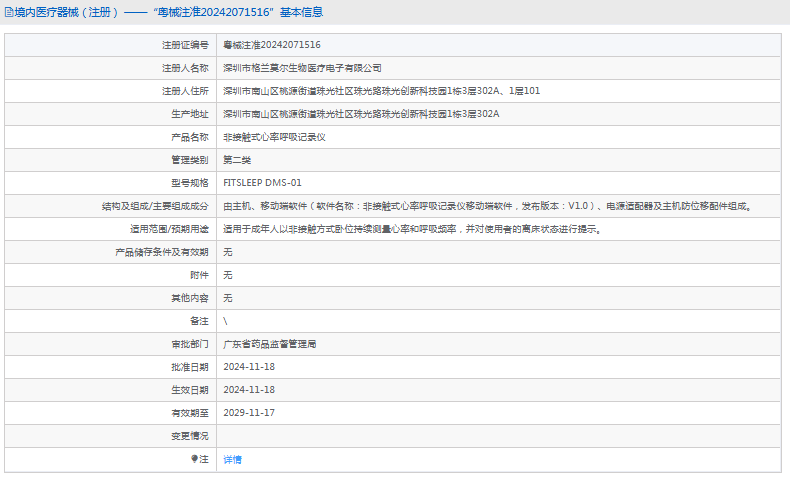This screenshot has width=790, height=479.
Task: Click approval date 2024-11-18 in 批准日期 row
Action: point(249,367)
